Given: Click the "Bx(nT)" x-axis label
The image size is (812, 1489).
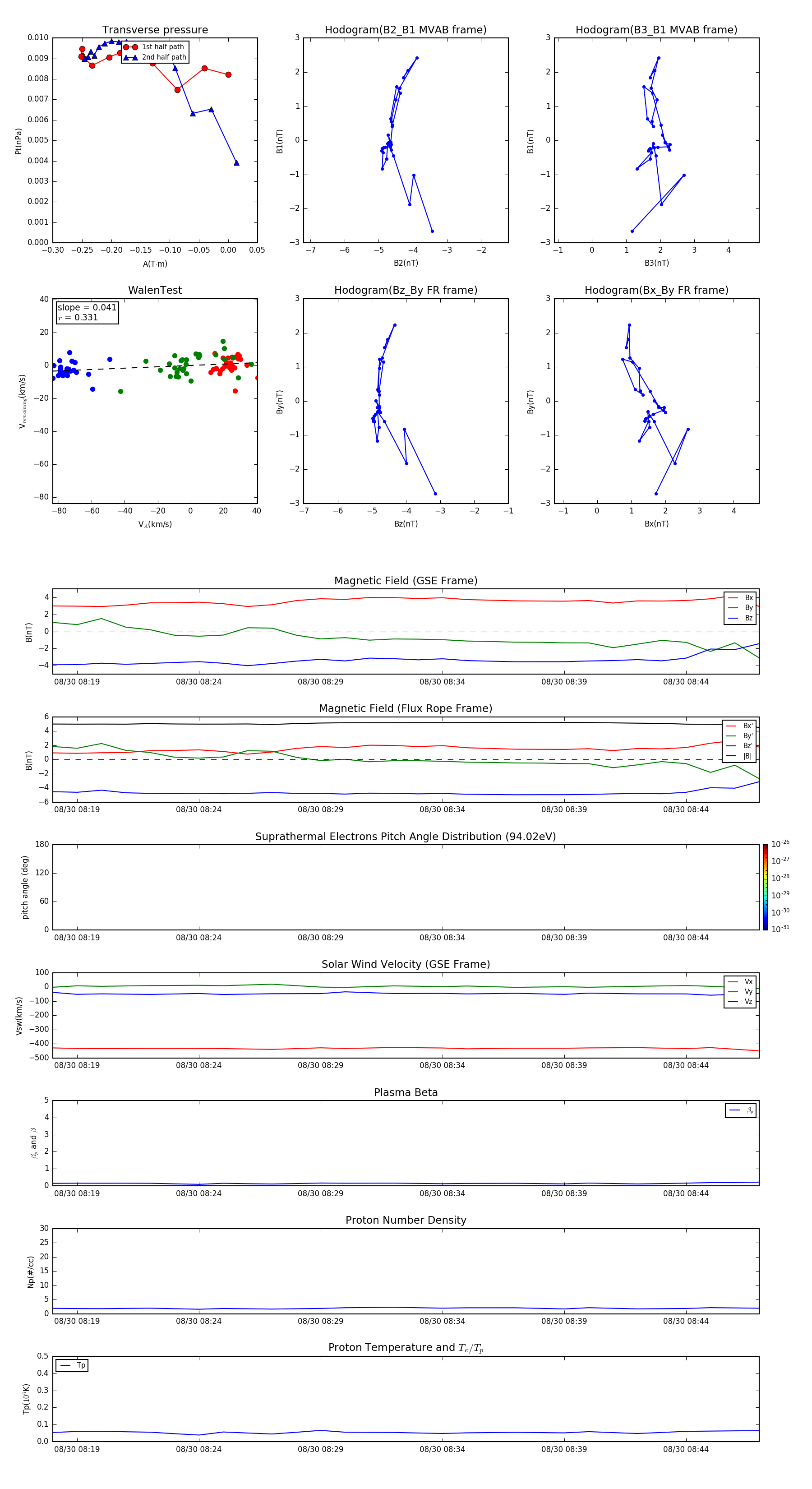Looking at the screenshot, I should (x=656, y=524).
